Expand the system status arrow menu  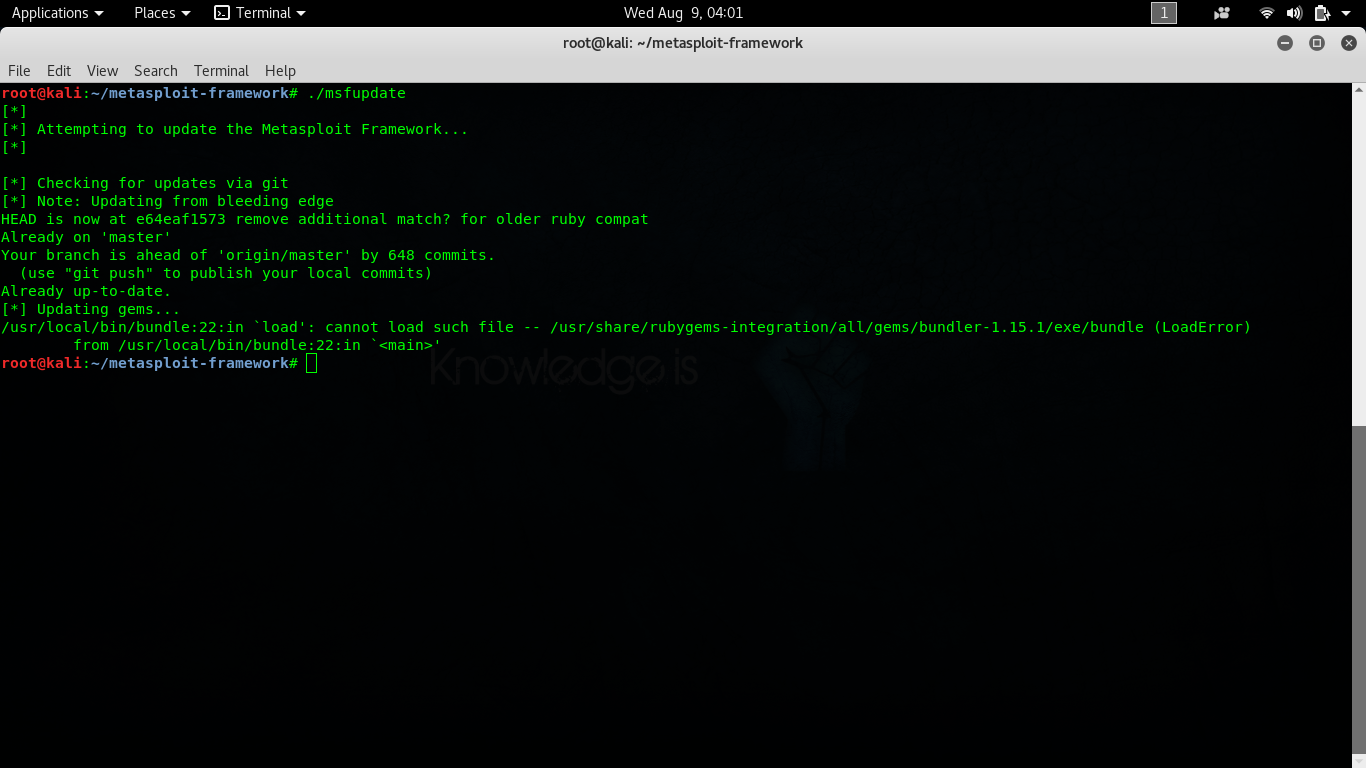coord(1345,13)
